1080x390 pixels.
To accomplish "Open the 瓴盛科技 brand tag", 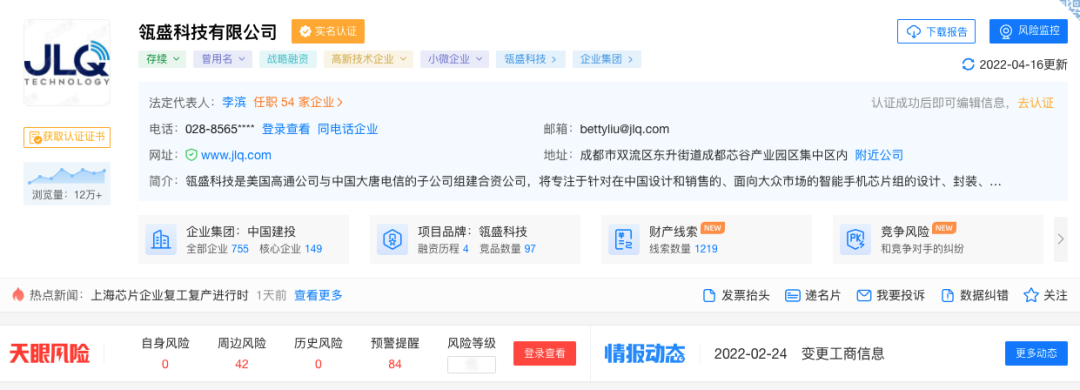I will pos(530,59).
